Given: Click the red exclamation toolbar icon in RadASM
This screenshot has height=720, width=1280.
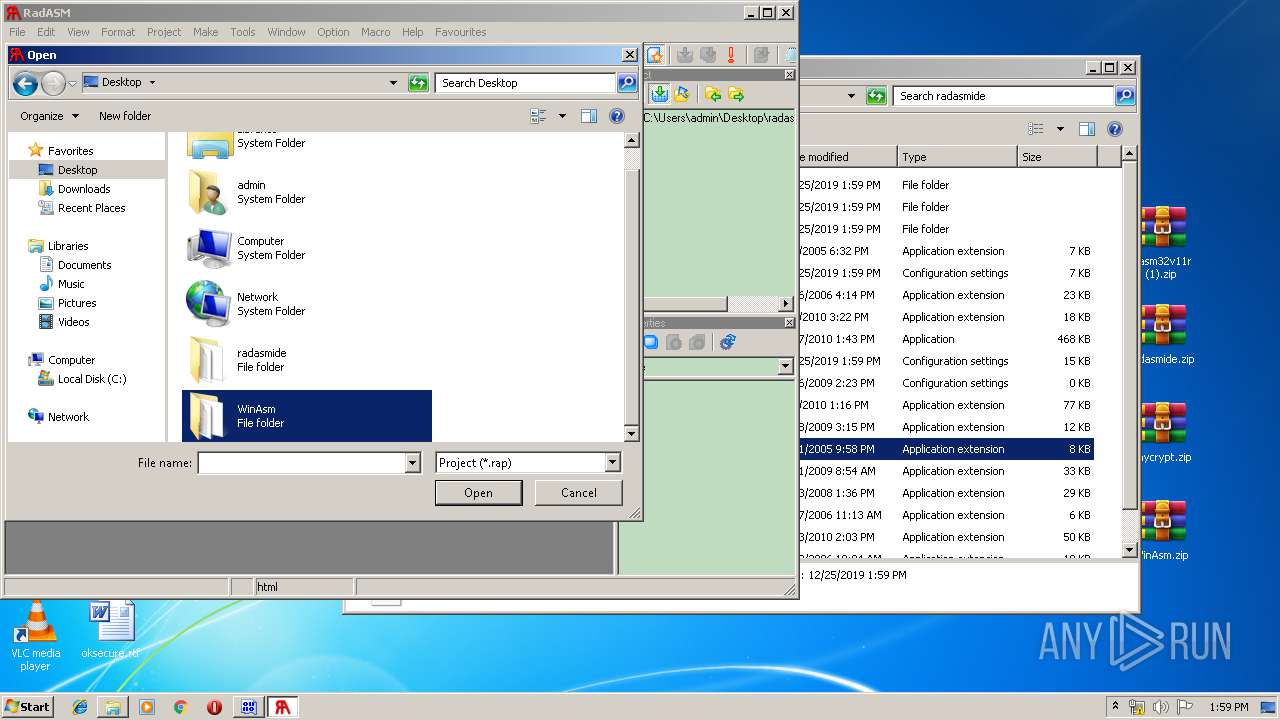Looking at the screenshot, I should (732, 55).
